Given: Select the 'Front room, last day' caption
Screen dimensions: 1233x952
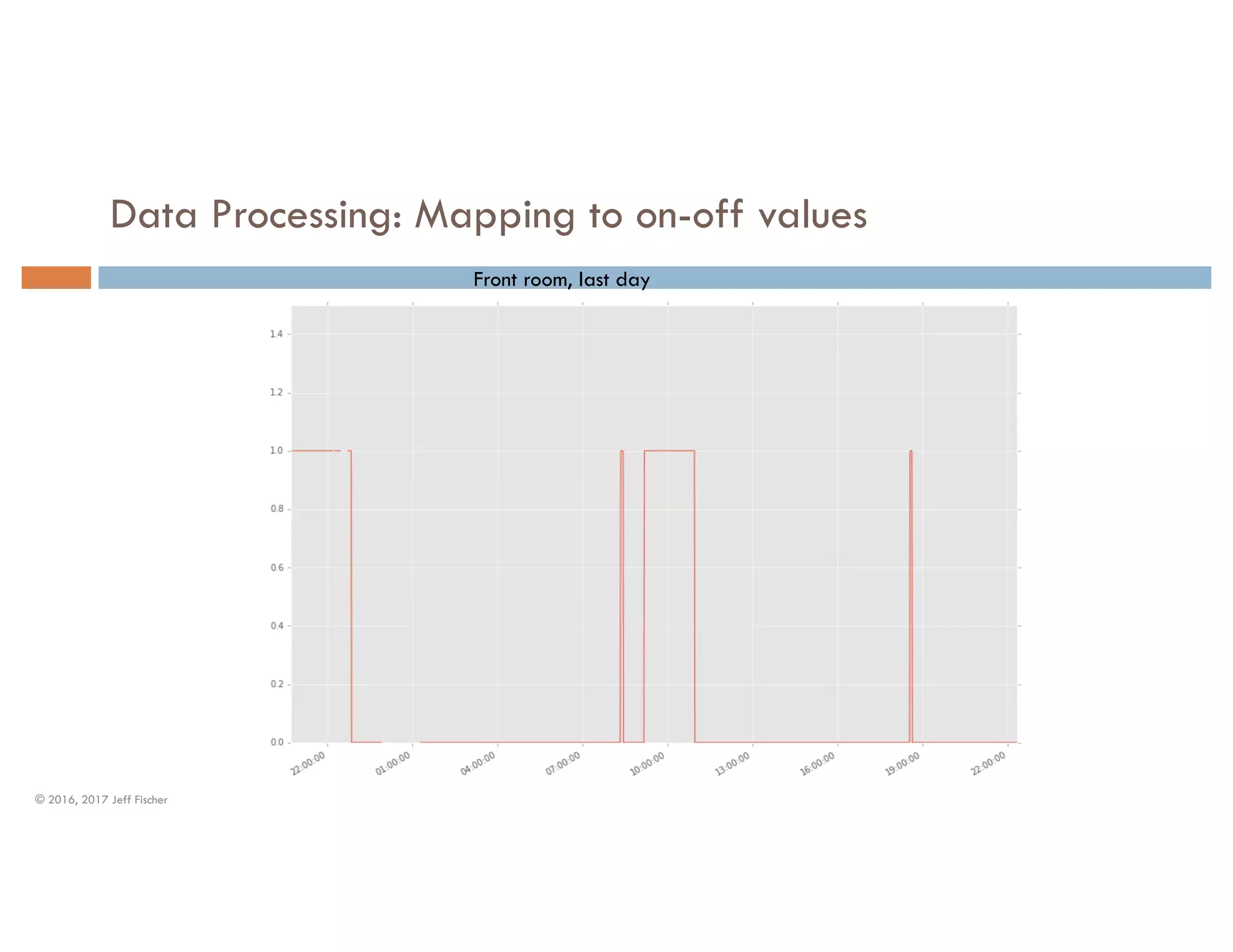Looking at the screenshot, I should (x=561, y=280).
